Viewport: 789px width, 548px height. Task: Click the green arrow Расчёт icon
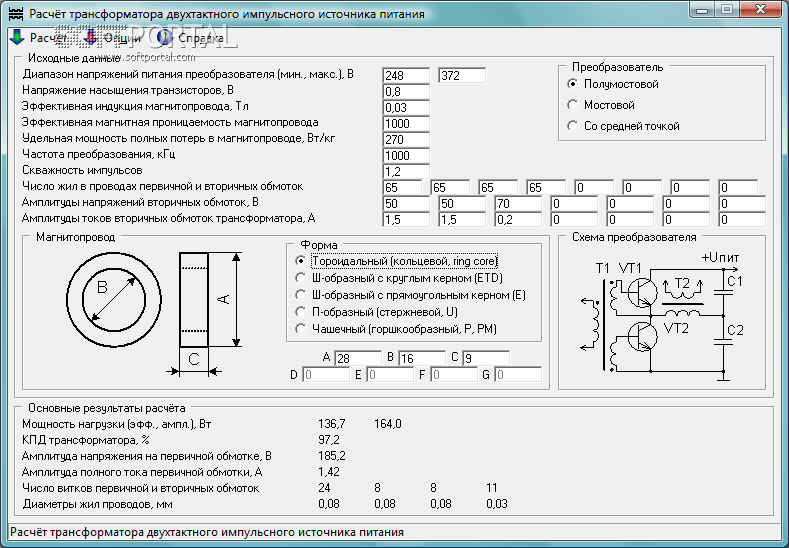[17, 37]
